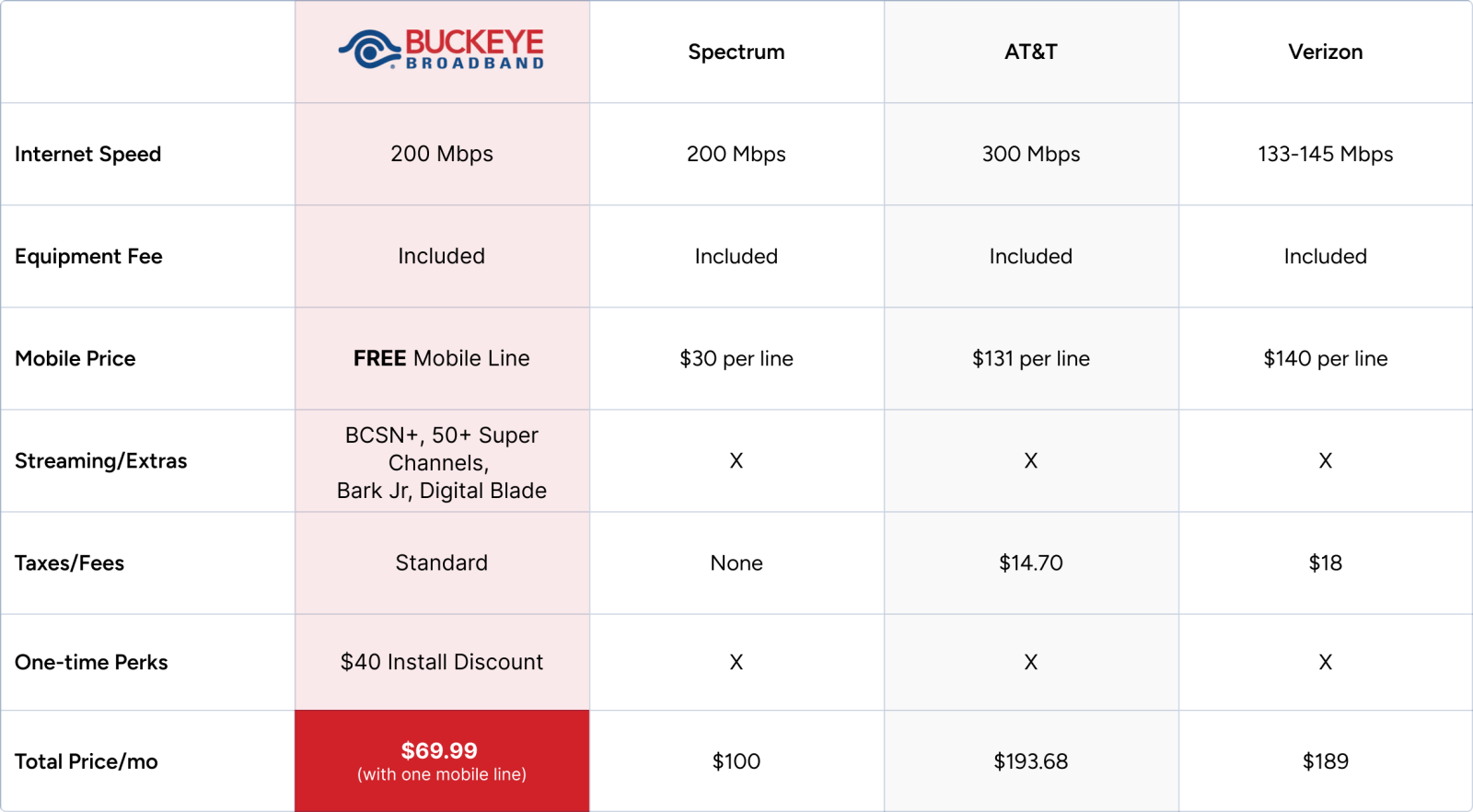Click AT&T's $14.70 taxes/fees cell
The image size is (1473, 812).
(x=1031, y=563)
